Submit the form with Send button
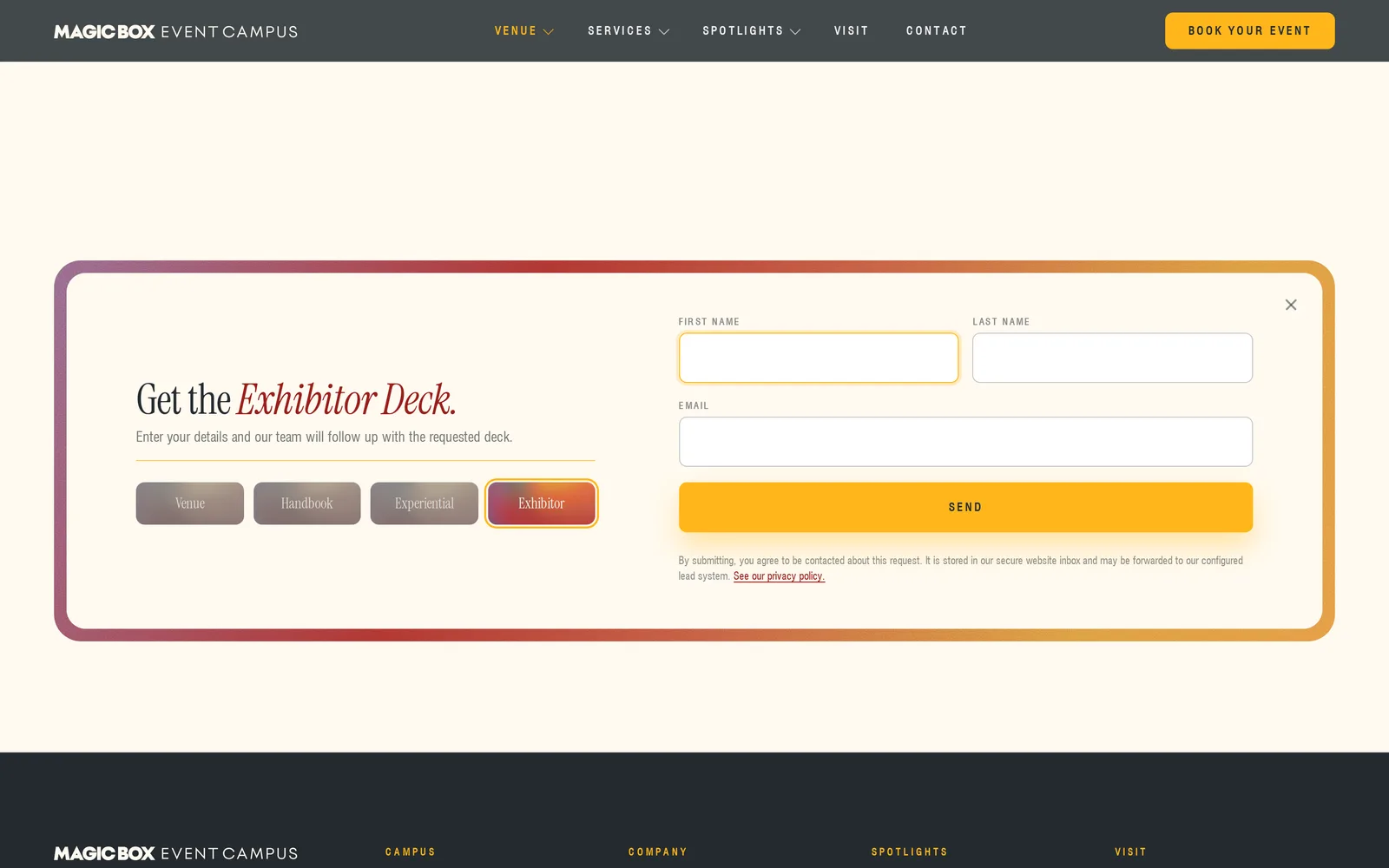The image size is (1389, 868). point(965,507)
